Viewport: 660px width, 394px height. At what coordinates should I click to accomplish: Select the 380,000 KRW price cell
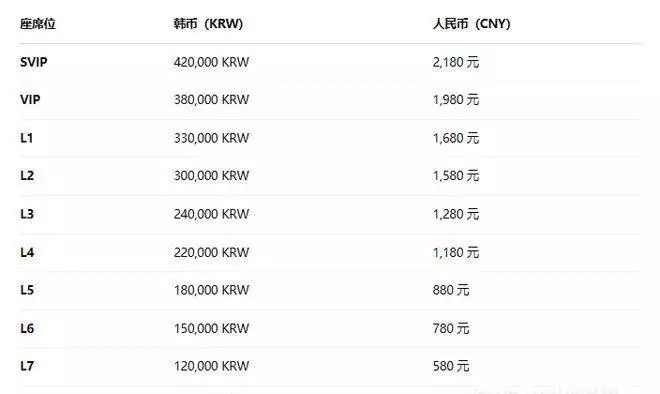pyautogui.click(x=211, y=100)
